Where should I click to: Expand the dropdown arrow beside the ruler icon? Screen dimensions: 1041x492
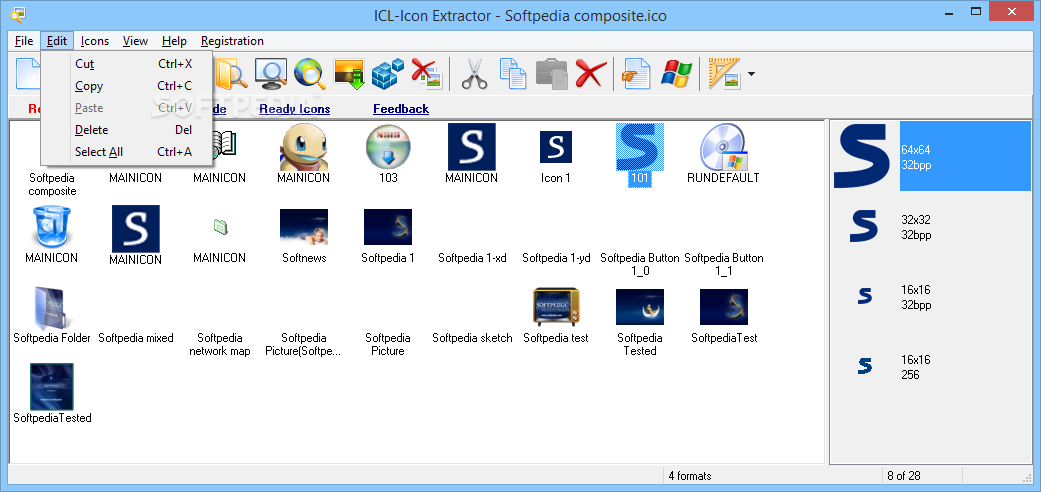tap(751, 74)
